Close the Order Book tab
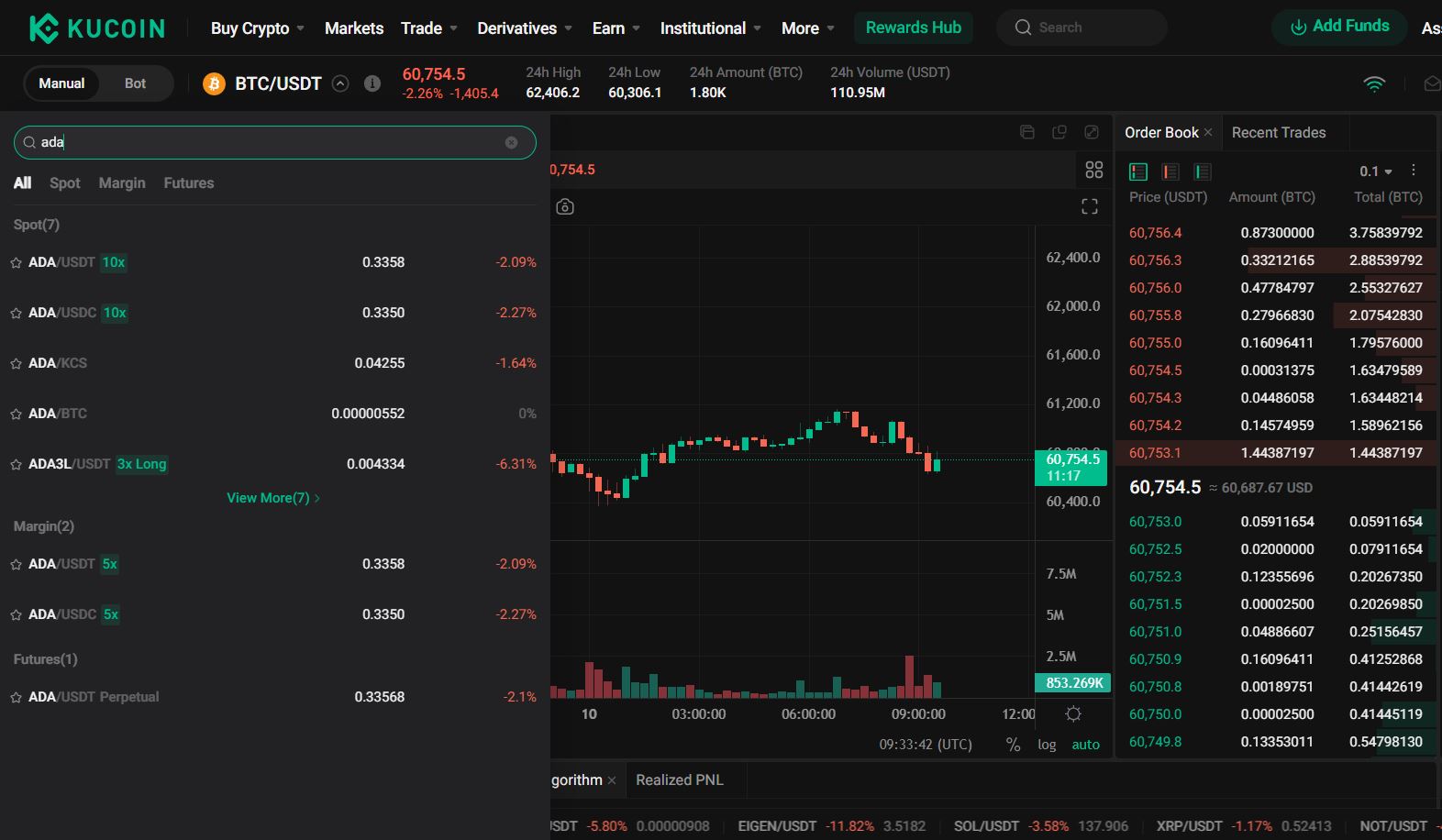Screen dimensions: 1442x840 coord(1208,133)
